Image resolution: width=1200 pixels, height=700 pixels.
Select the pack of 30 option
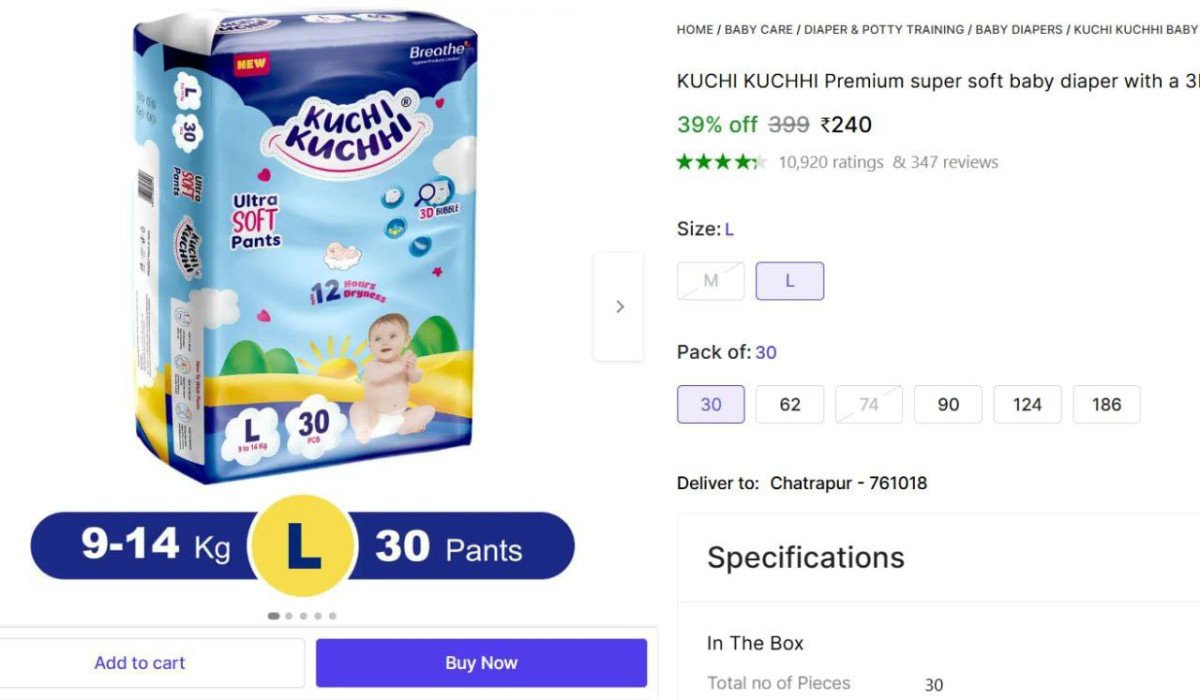pyautogui.click(x=711, y=404)
